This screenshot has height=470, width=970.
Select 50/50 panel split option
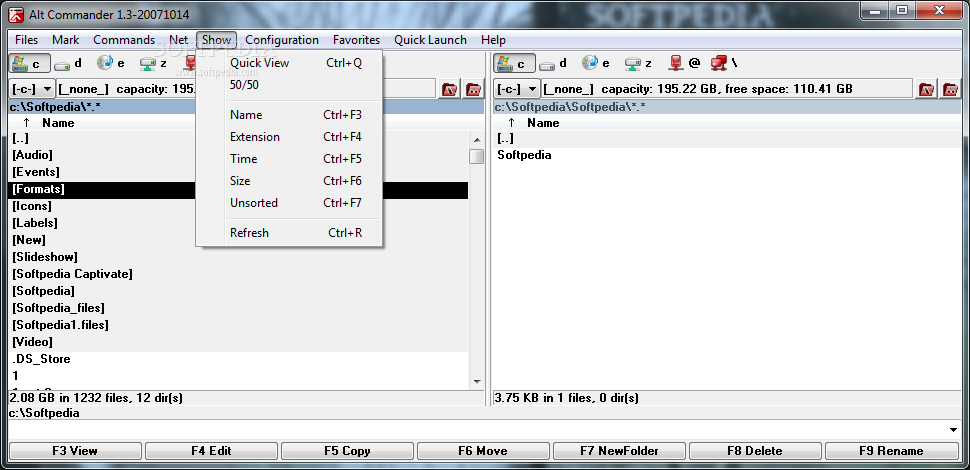click(289, 85)
